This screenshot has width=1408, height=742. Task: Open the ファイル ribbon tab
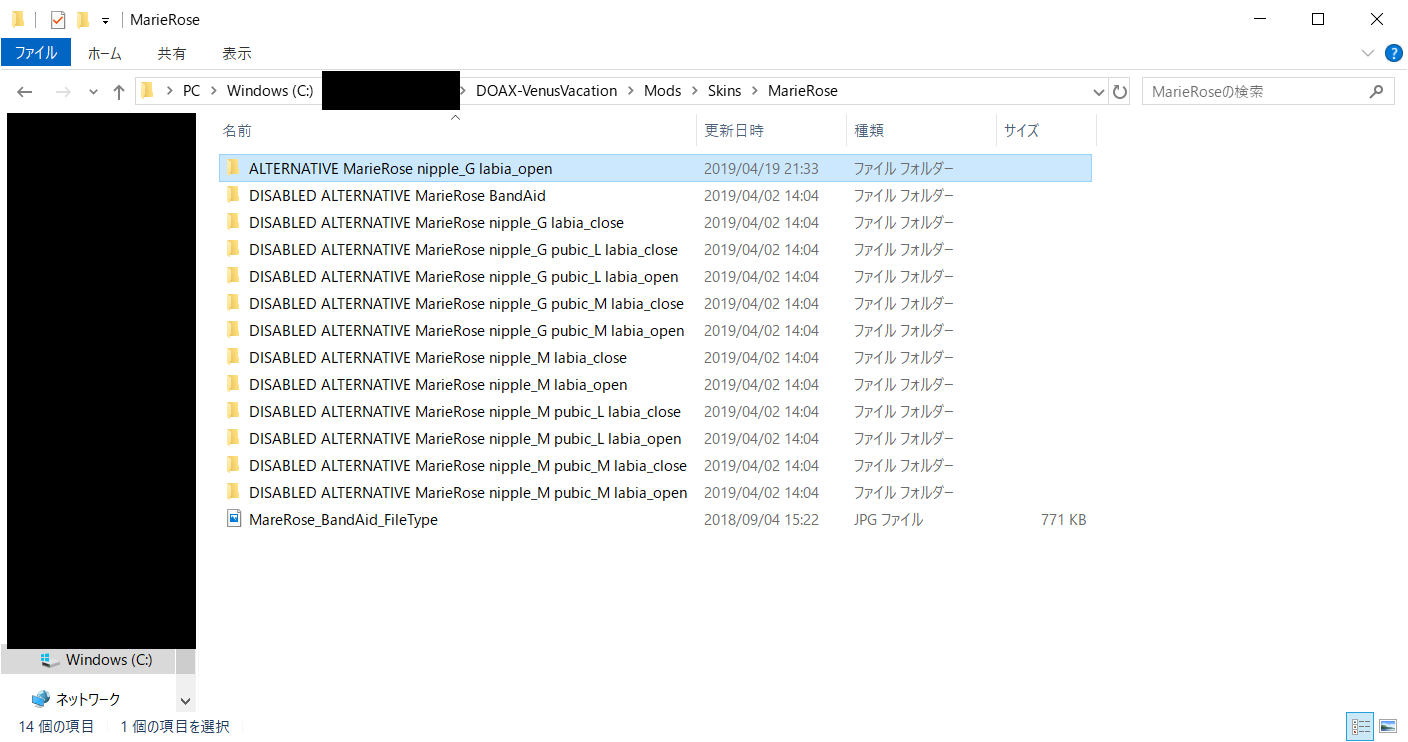pos(36,53)
